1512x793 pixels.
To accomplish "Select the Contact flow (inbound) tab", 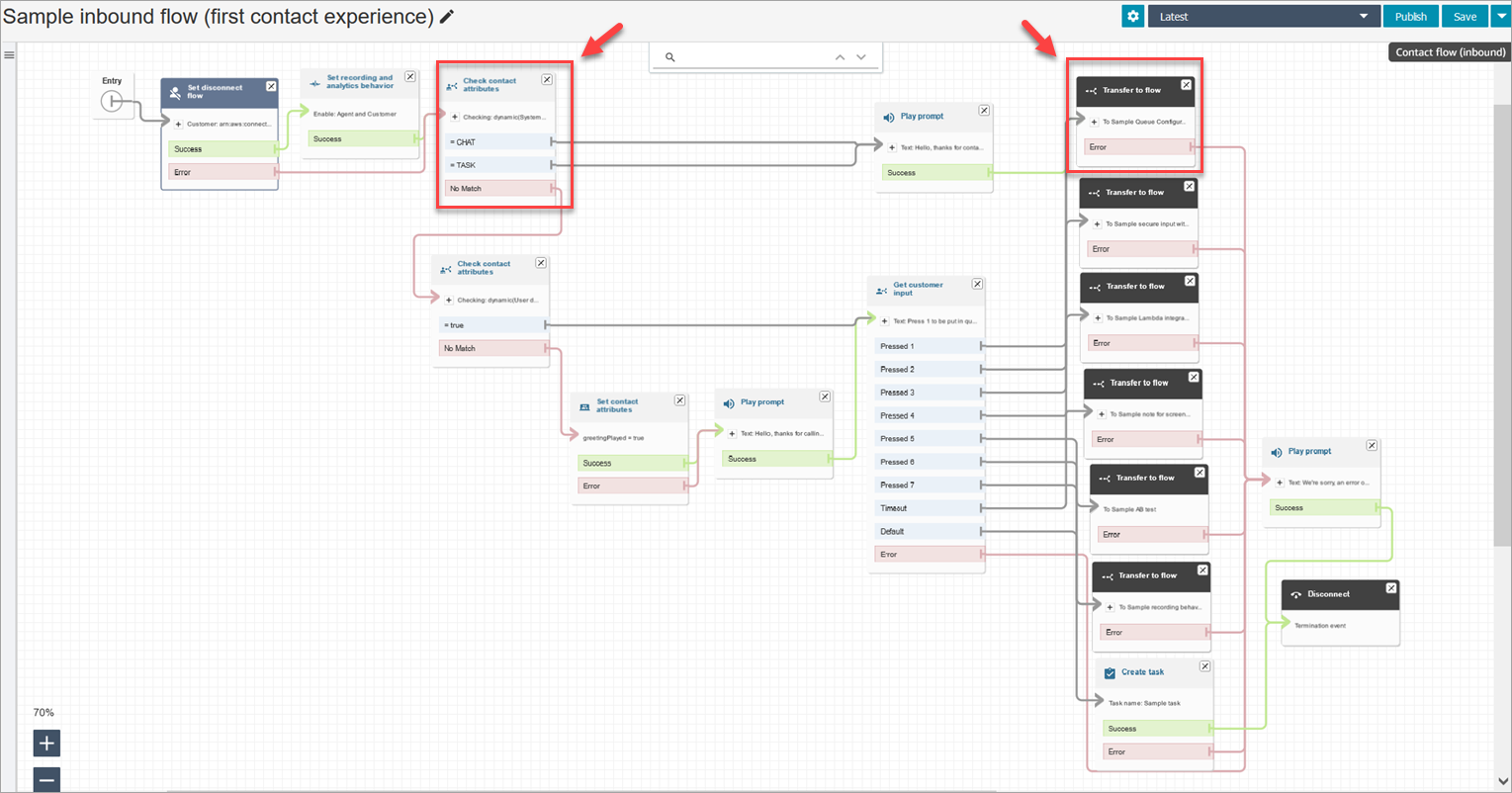I will click(1448, 51).
